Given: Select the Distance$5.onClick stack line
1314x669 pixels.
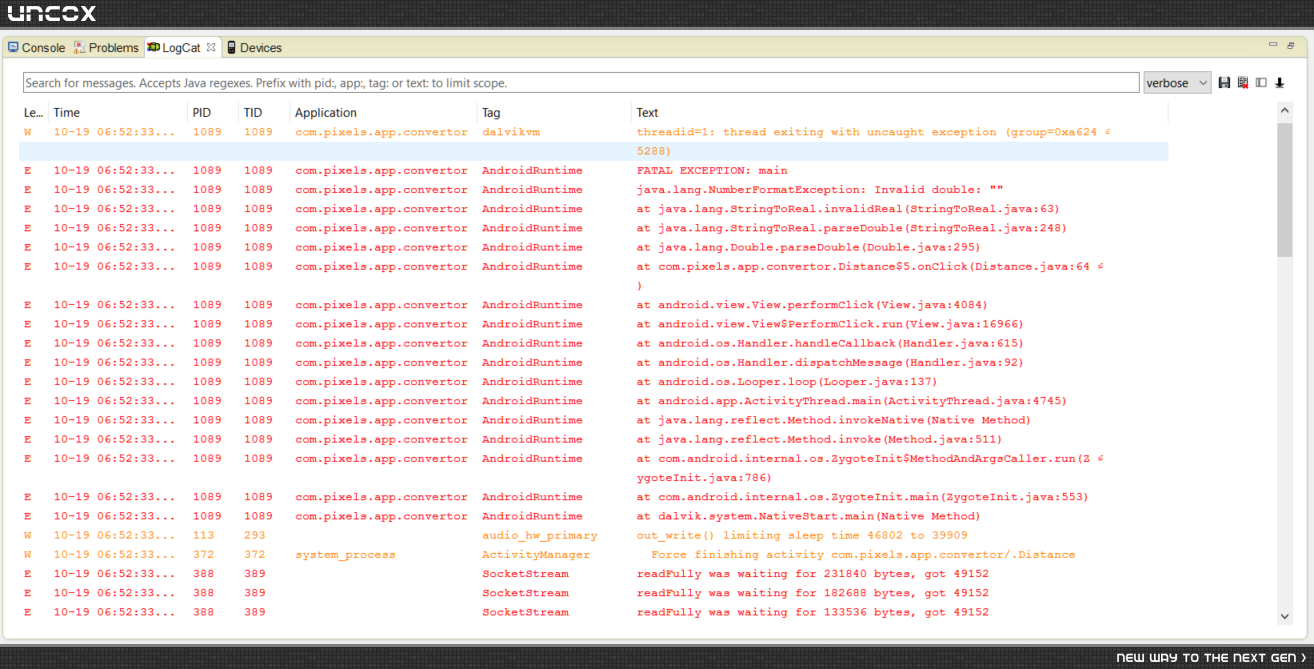Looking at the screenshot, I should point(594,276).
